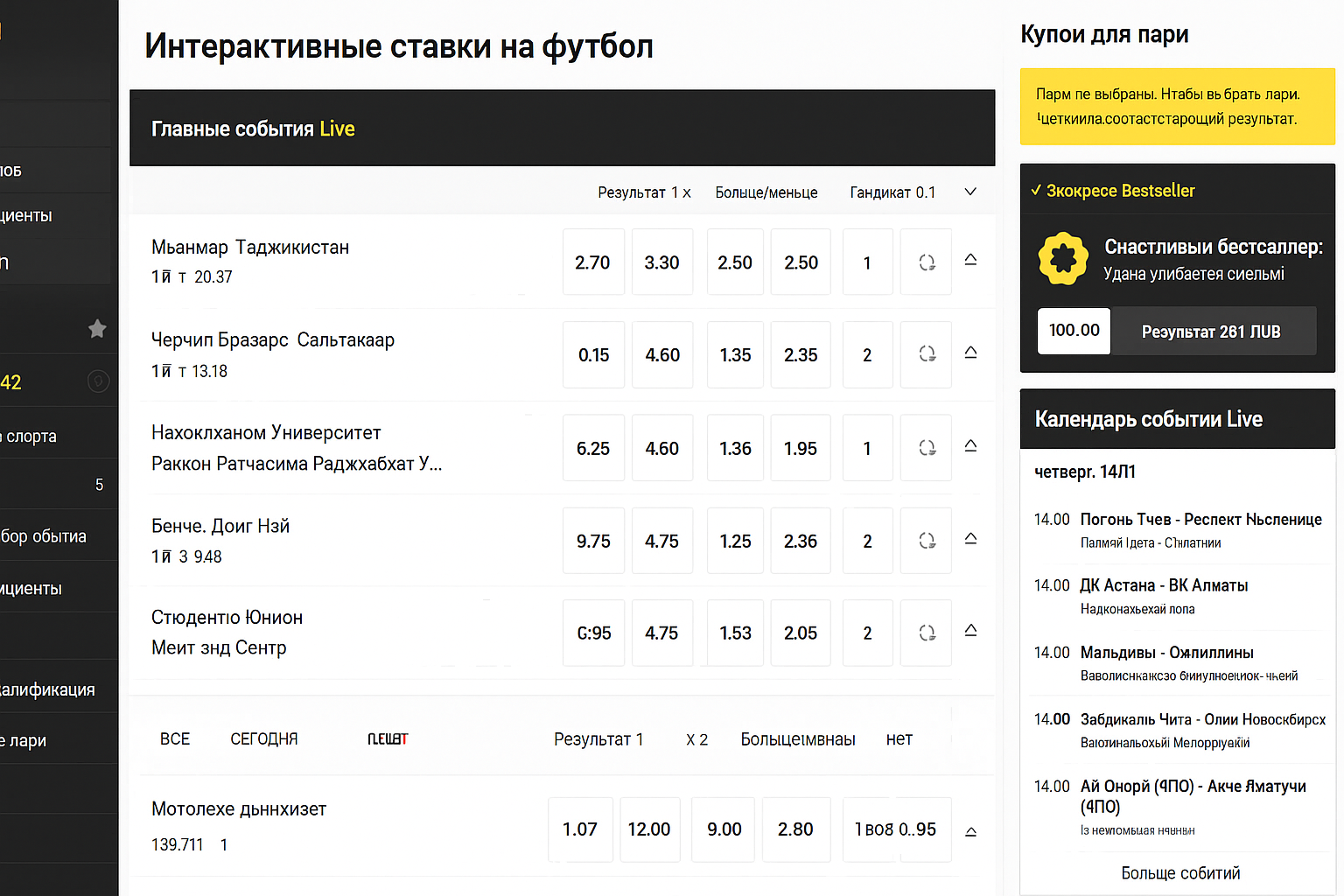Select odds 9.75 for Бенче. Доиг Нэй
1344x896 pixels.
tap(593, 541)
